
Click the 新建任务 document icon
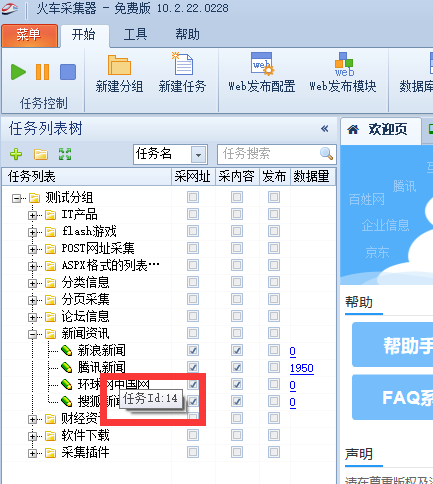click(182, 64)
